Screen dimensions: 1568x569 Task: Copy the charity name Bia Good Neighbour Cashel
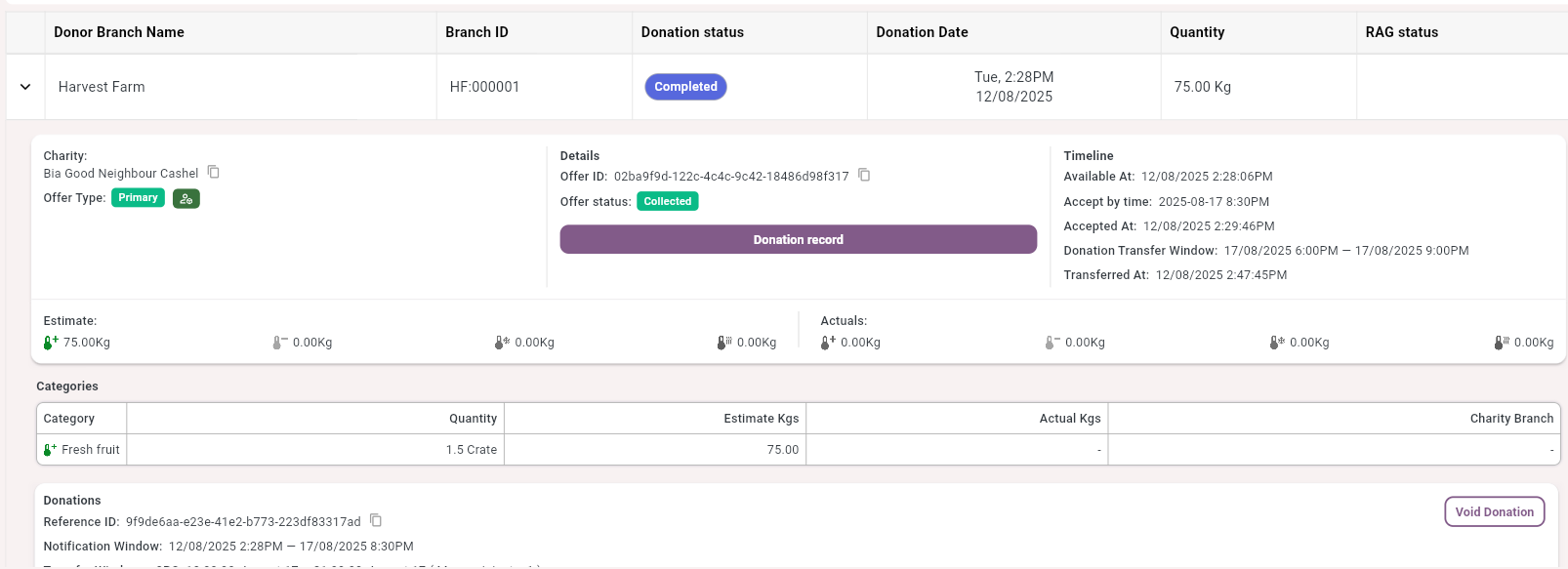213,172
